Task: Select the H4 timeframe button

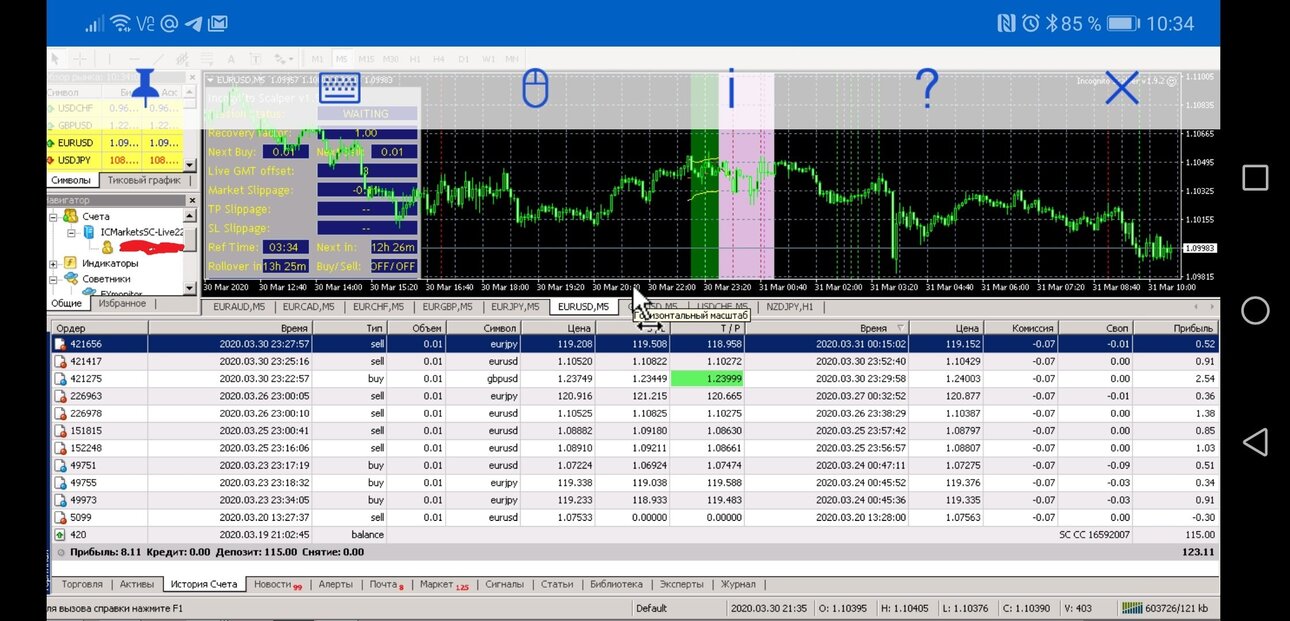Action: tap(439, 58)
